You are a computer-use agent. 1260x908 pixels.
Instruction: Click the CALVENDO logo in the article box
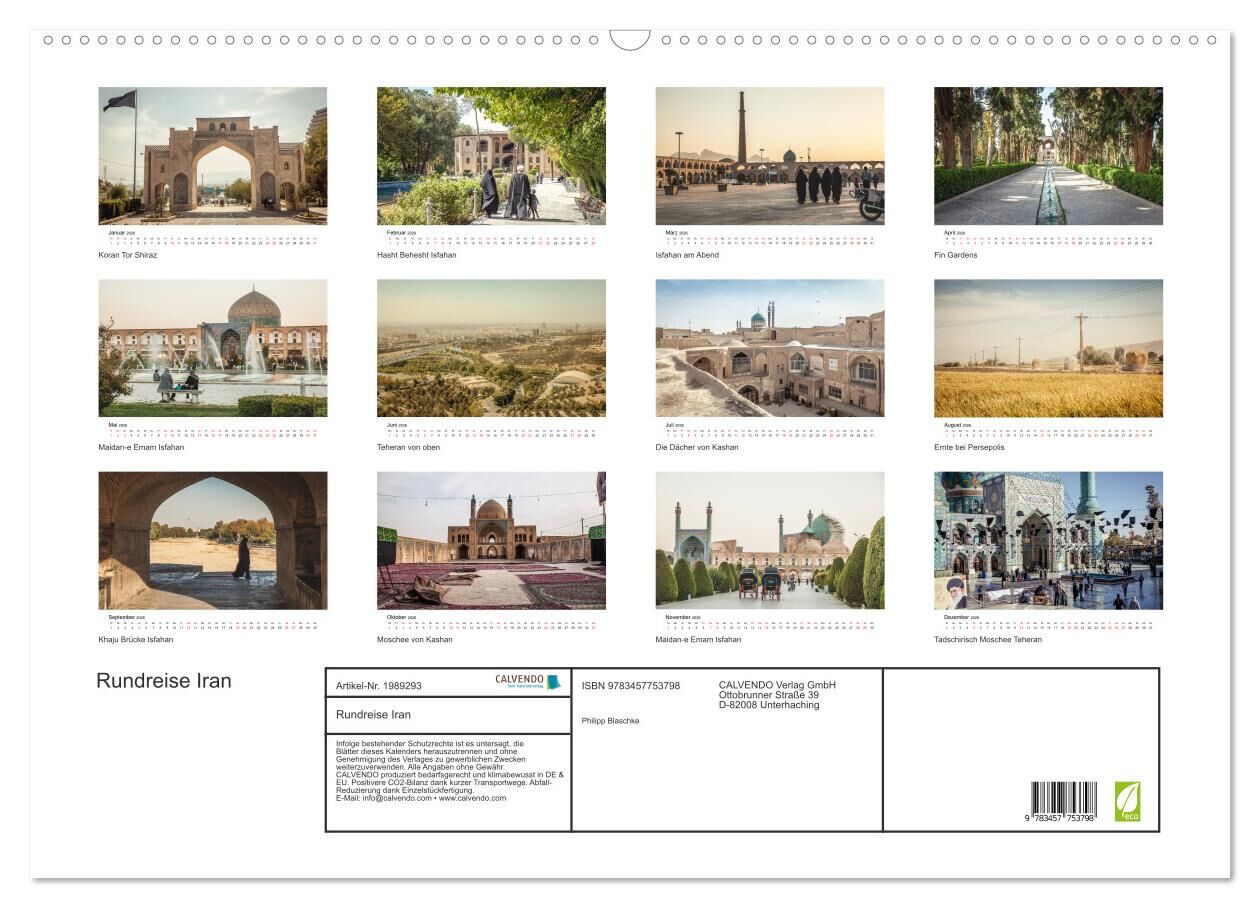(x=527, y=682)
